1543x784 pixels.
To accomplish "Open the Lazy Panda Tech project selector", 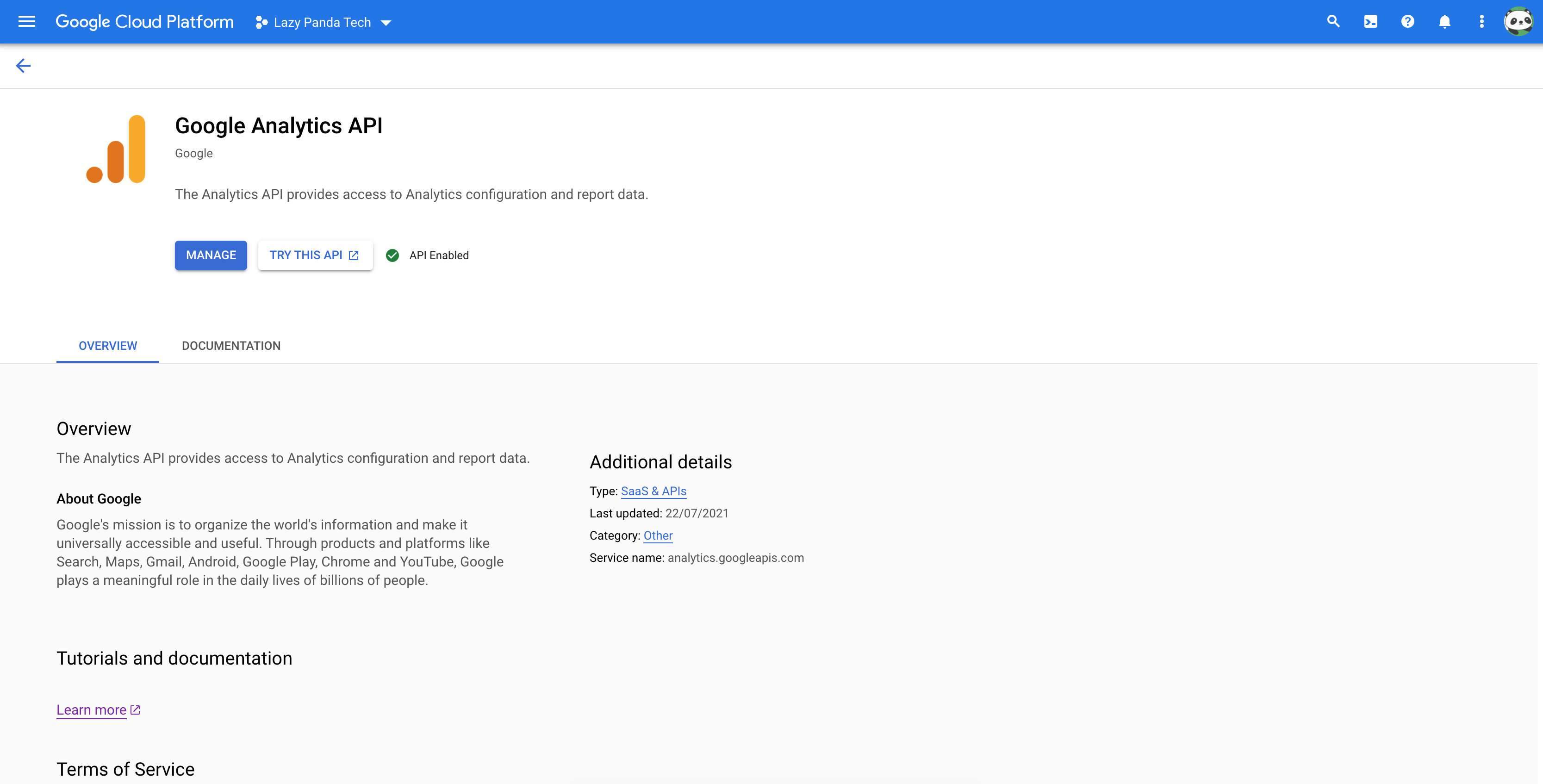I will (x=323, y=23).
